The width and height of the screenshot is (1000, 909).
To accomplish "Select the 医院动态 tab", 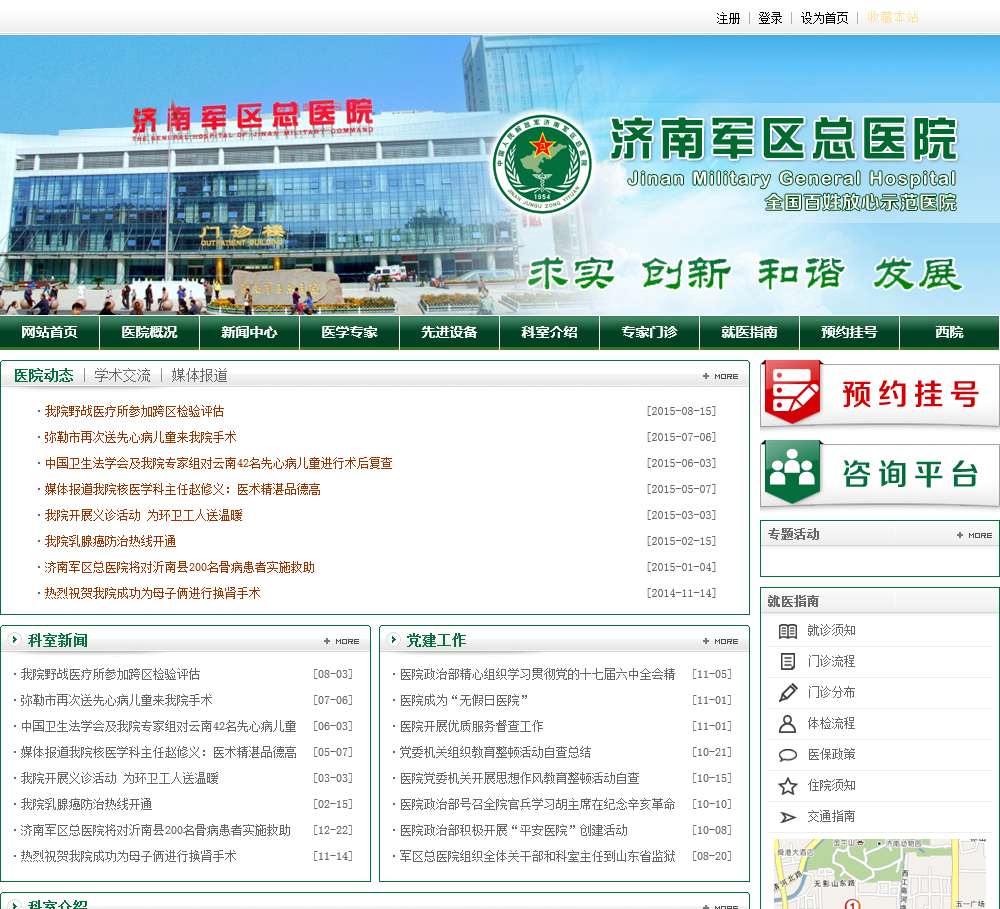I will click(43, 375).
